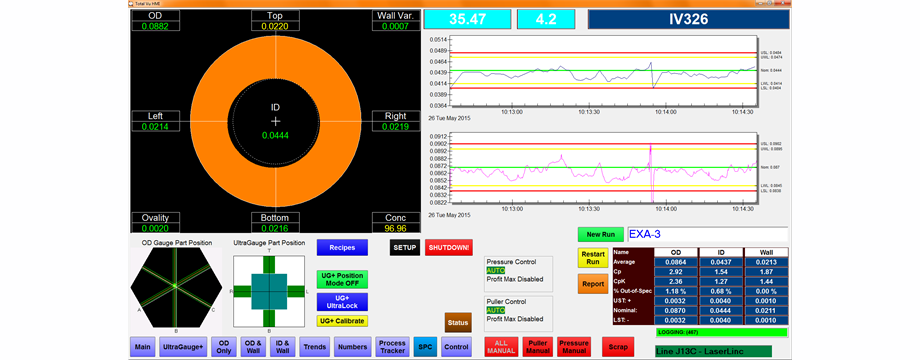Select the Wall Var. reading 0.0007
Image resolution: width=920 pixels, height=360 pixels.
pos(395,26)
